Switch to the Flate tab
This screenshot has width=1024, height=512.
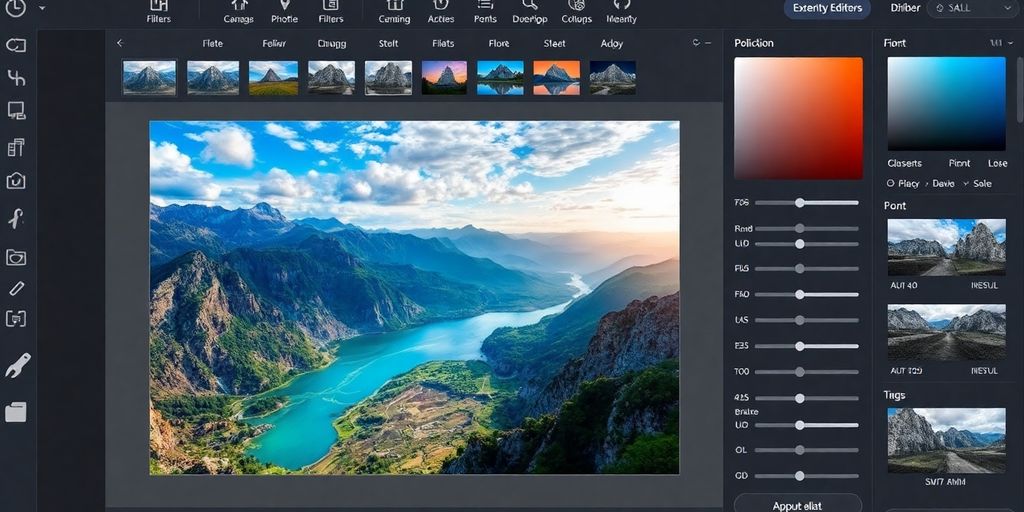212,44
